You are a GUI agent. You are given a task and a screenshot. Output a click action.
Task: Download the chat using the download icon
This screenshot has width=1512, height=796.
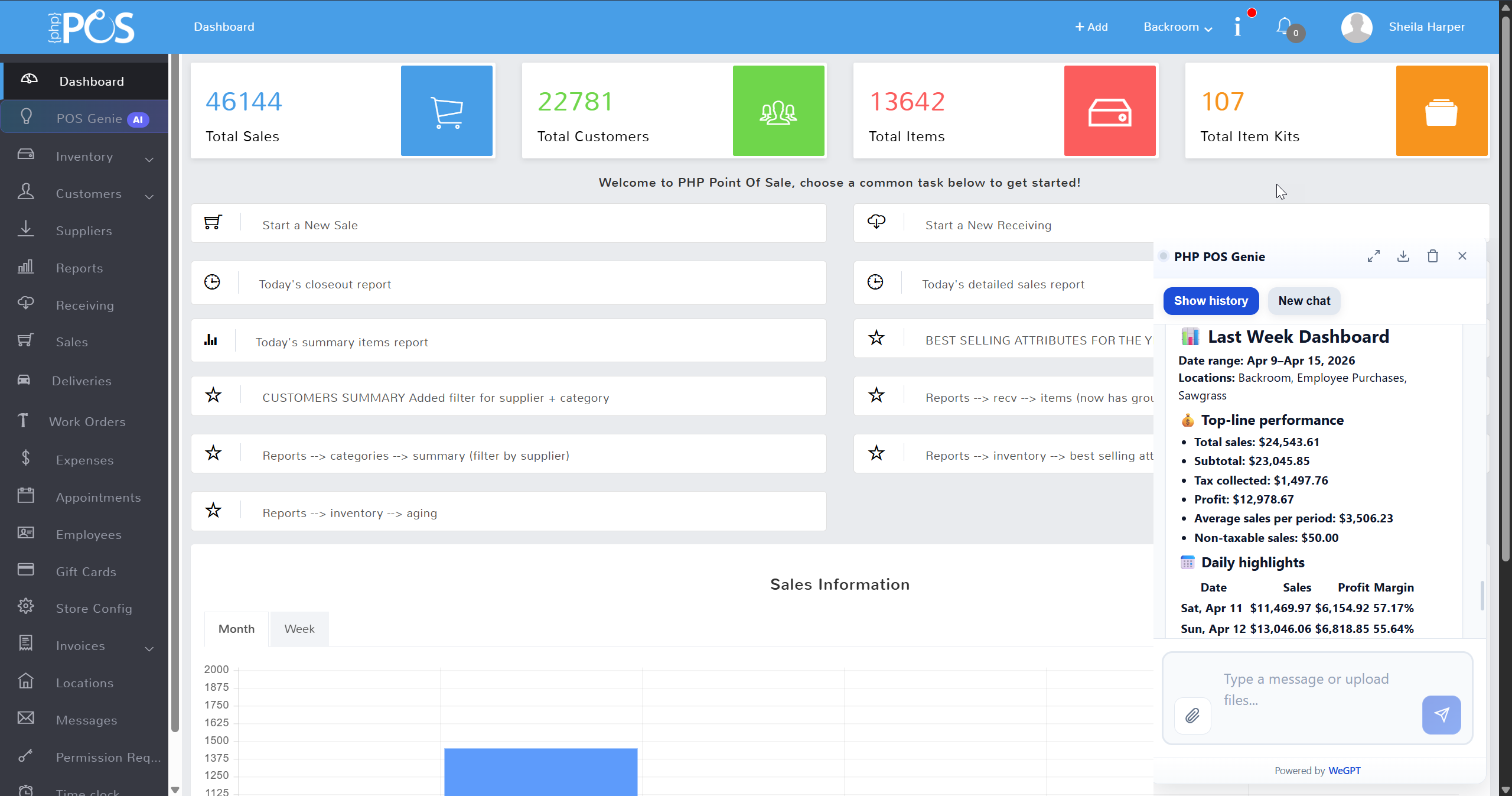(1403, 256)
